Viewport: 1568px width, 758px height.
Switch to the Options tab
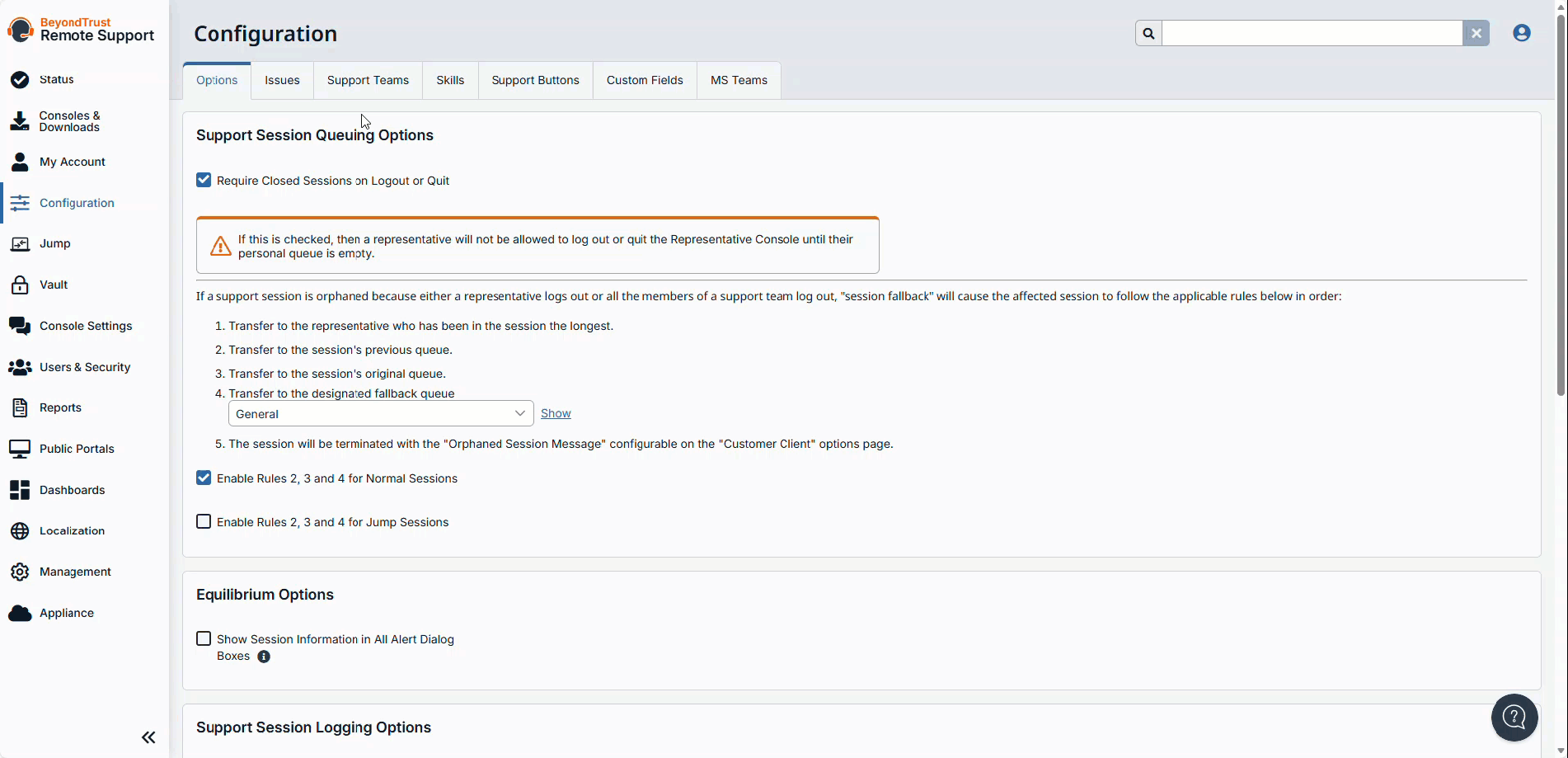click(x=217, y=80)
